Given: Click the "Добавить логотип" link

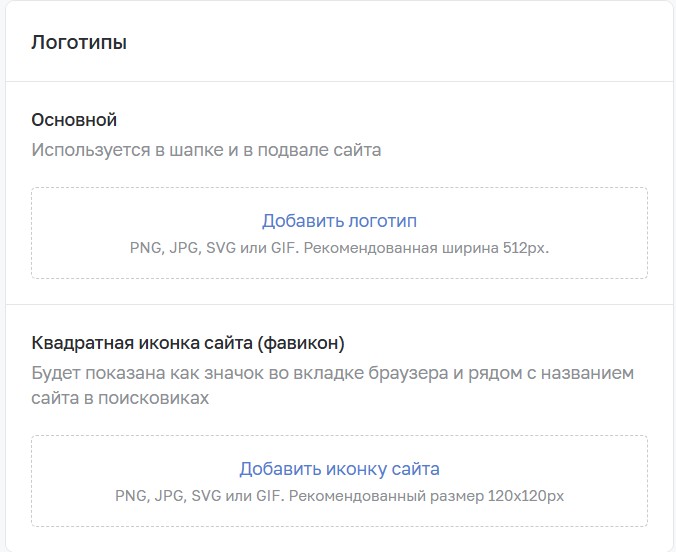Looking at the screenshot, I should coord(339,221).
